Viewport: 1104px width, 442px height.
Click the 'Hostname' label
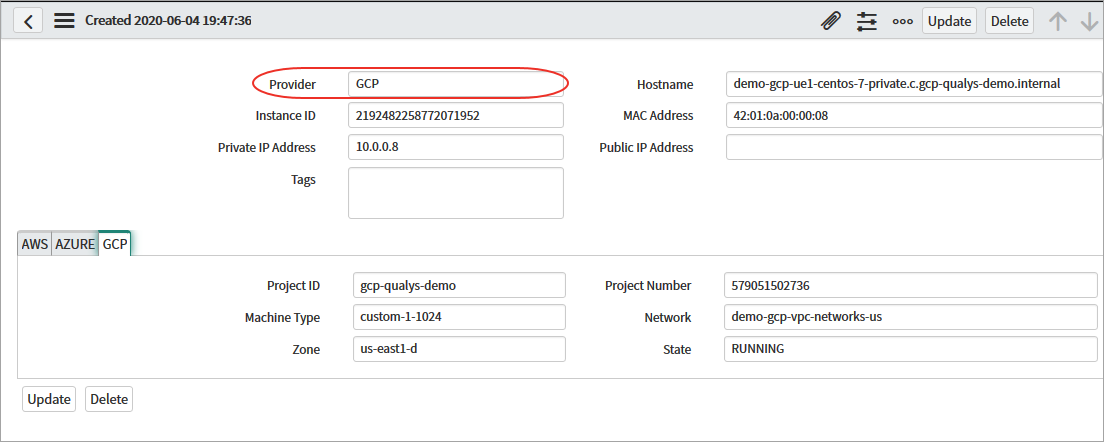pos(665,84)
